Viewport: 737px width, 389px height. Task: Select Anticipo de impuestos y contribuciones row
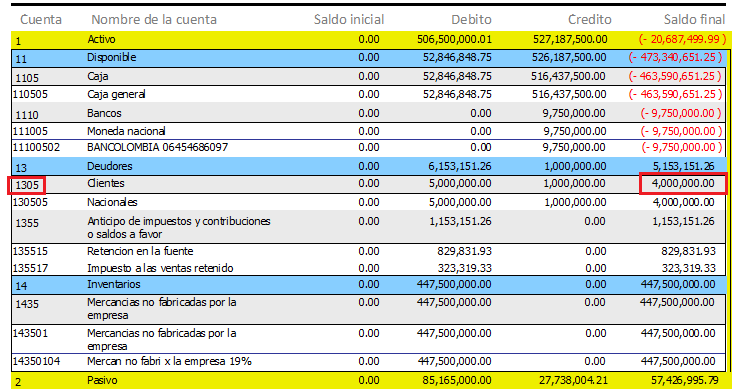point(369,227)
